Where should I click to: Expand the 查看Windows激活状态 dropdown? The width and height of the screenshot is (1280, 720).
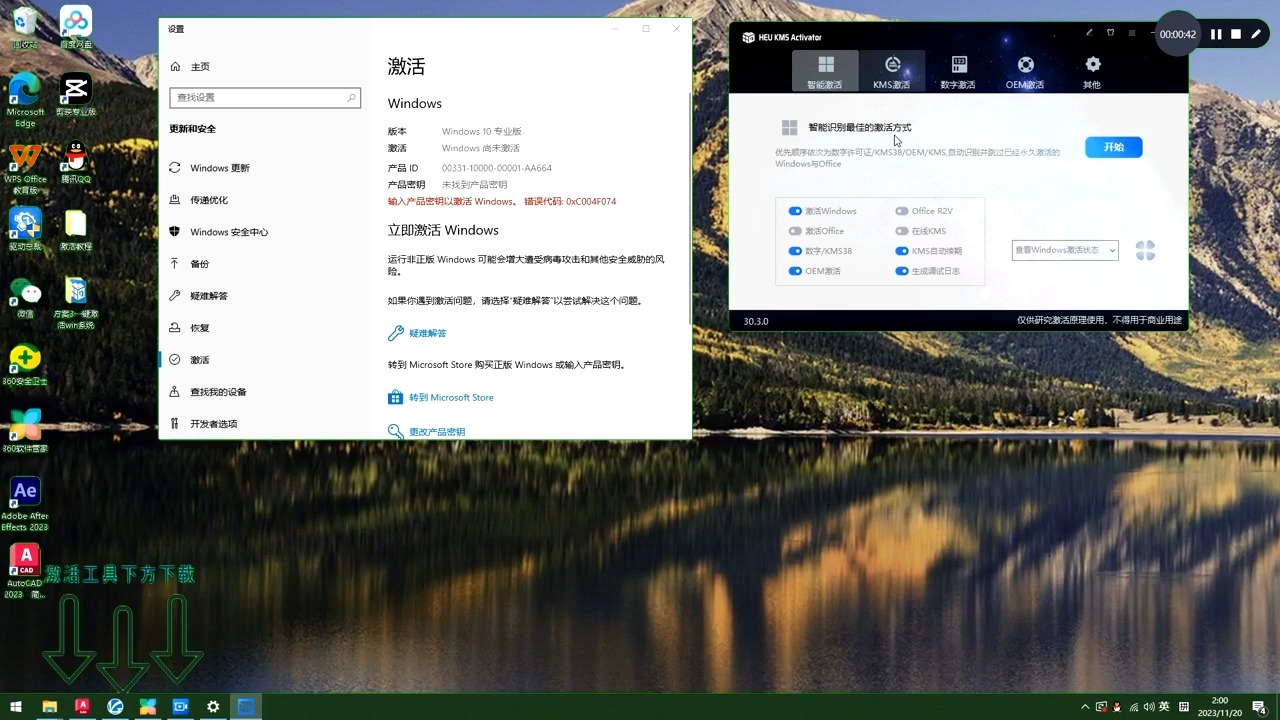tap(1065, 250)
